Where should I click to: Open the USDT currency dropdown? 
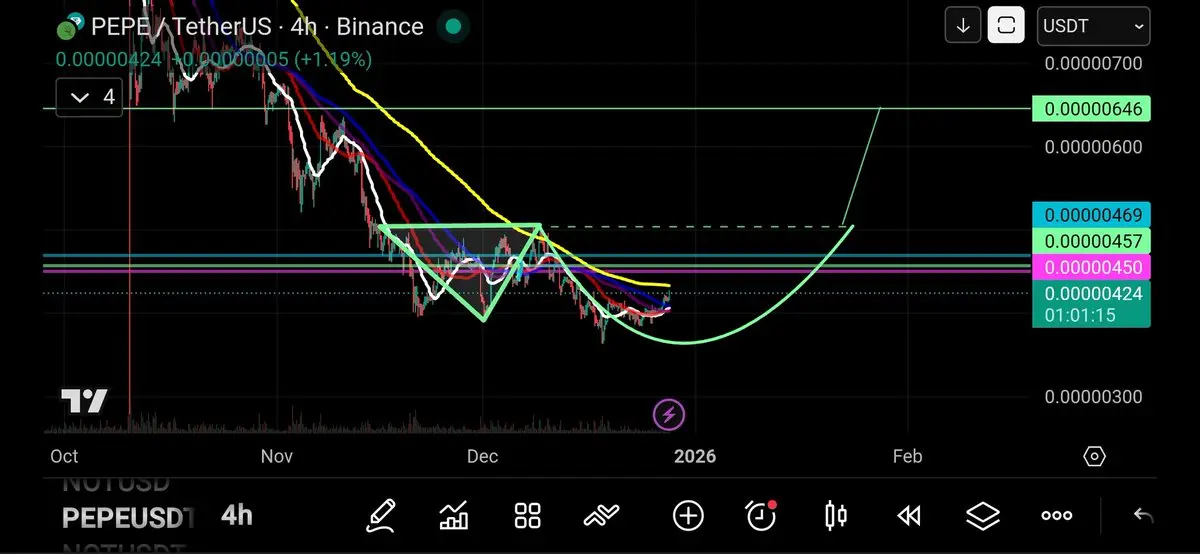pyautogui.click(x=1093, y=26)
